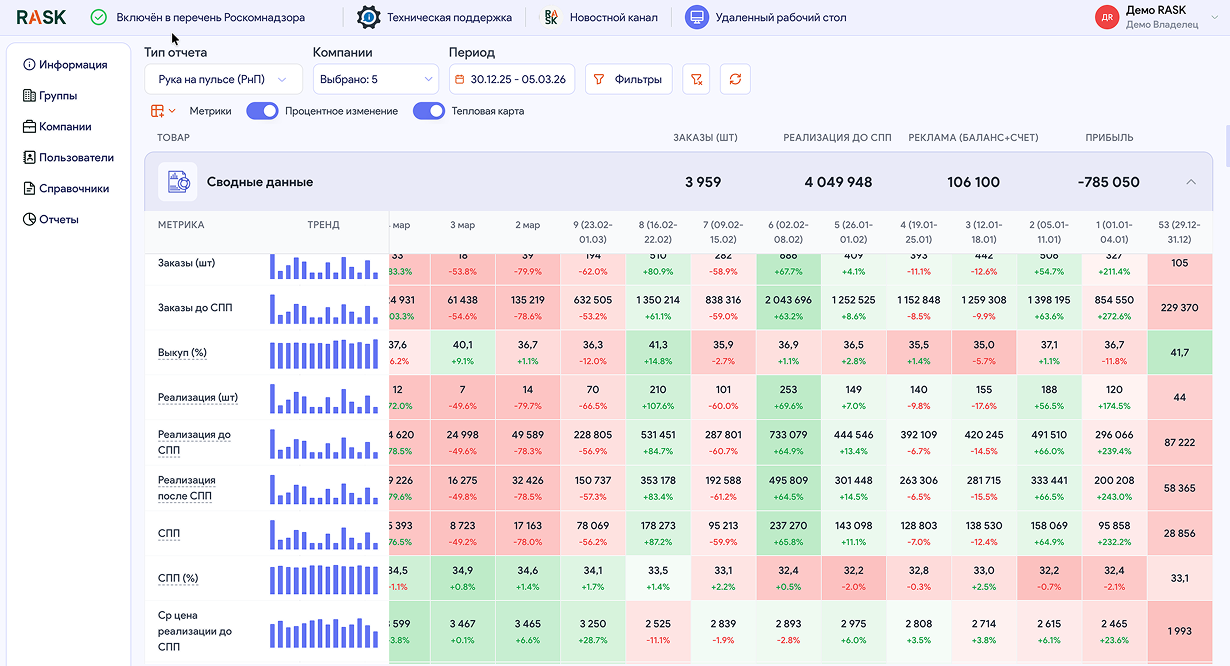The height and width of the screenshot is (666, 1230).
Task: Collapse the Сводные данные section
Action: tap(1190, 182)
